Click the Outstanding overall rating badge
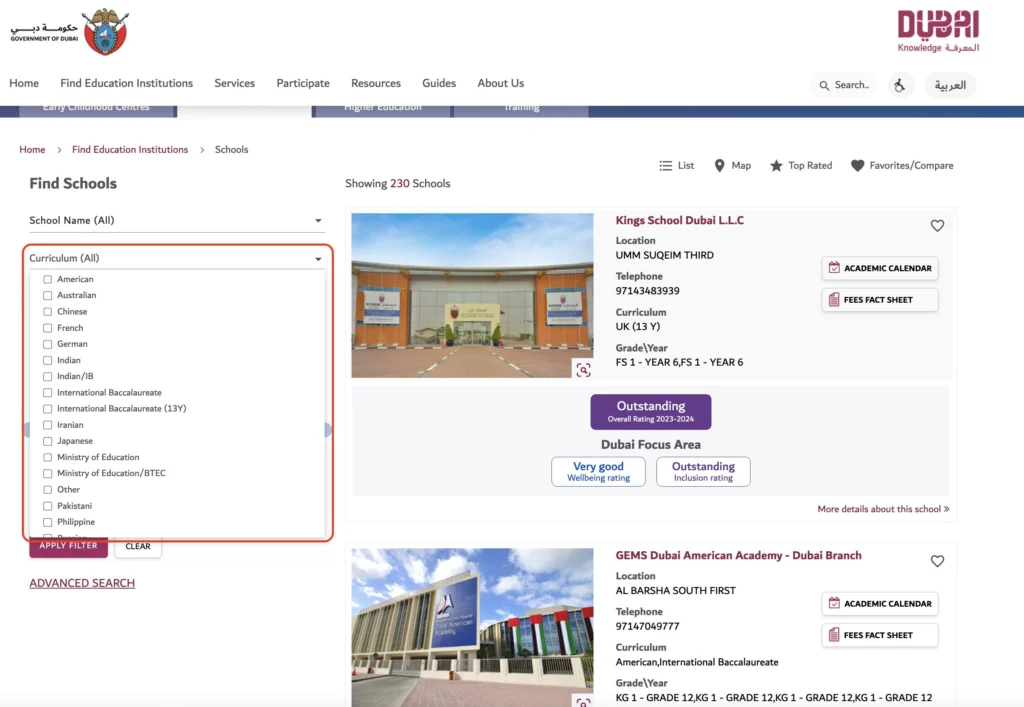1024x707 pixels. (x=651, y=412)
